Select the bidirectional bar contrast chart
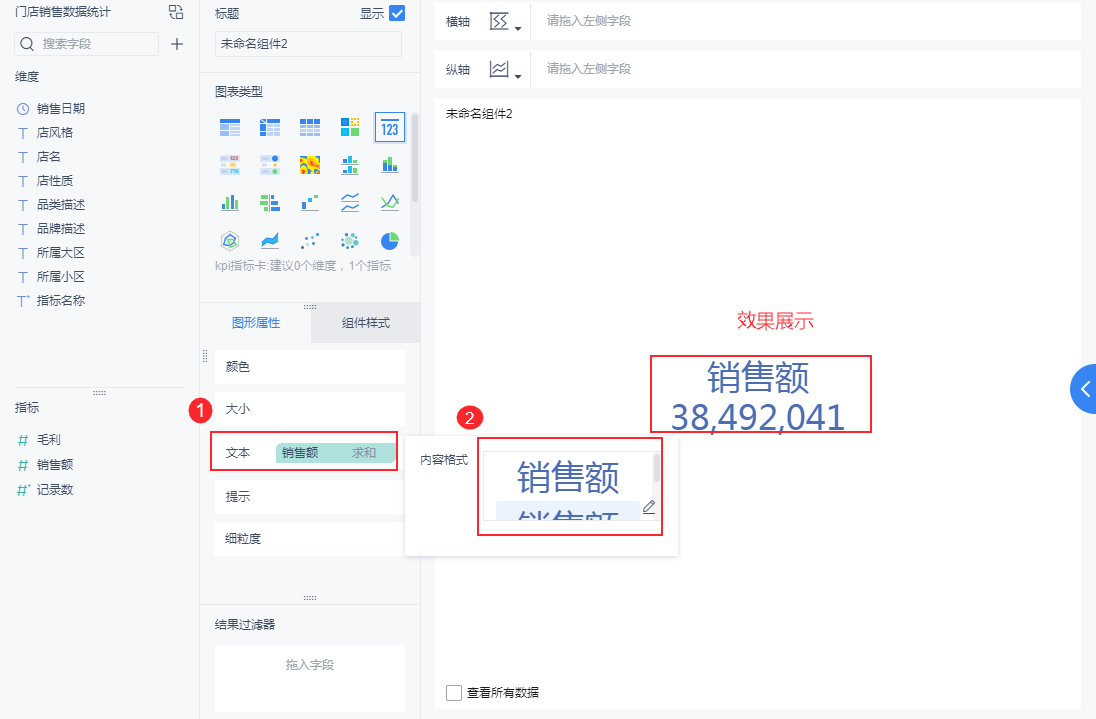Viewport: 1096px width, 719px height. tap(270, 203)
